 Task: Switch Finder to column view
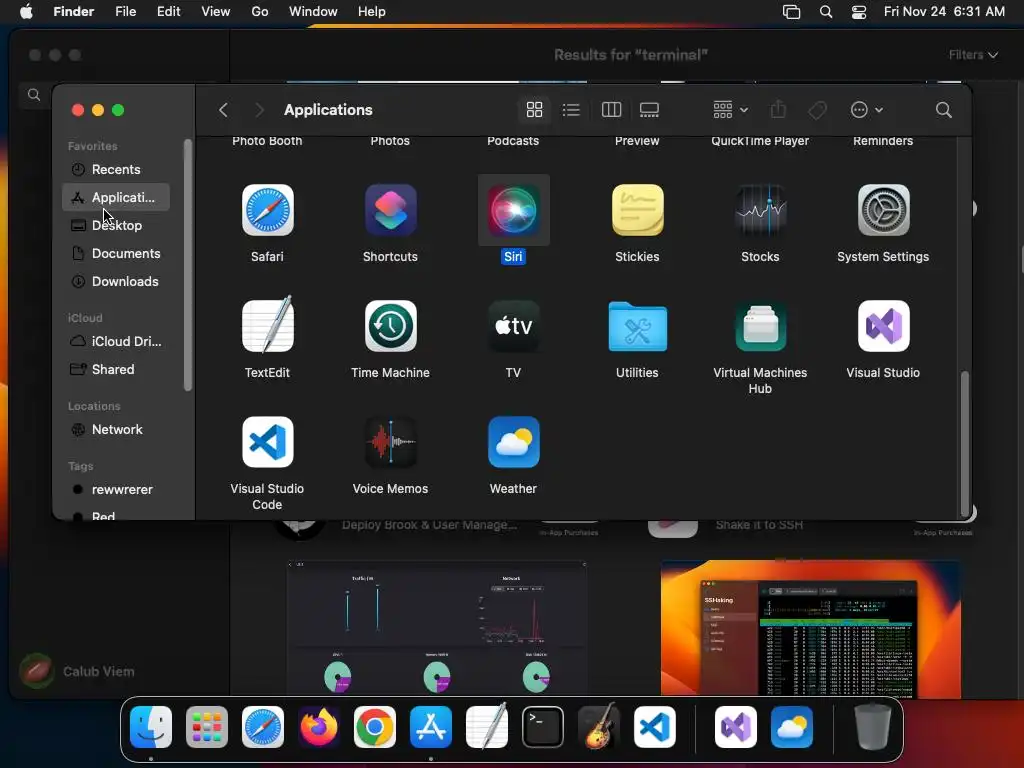click(611, 110)
